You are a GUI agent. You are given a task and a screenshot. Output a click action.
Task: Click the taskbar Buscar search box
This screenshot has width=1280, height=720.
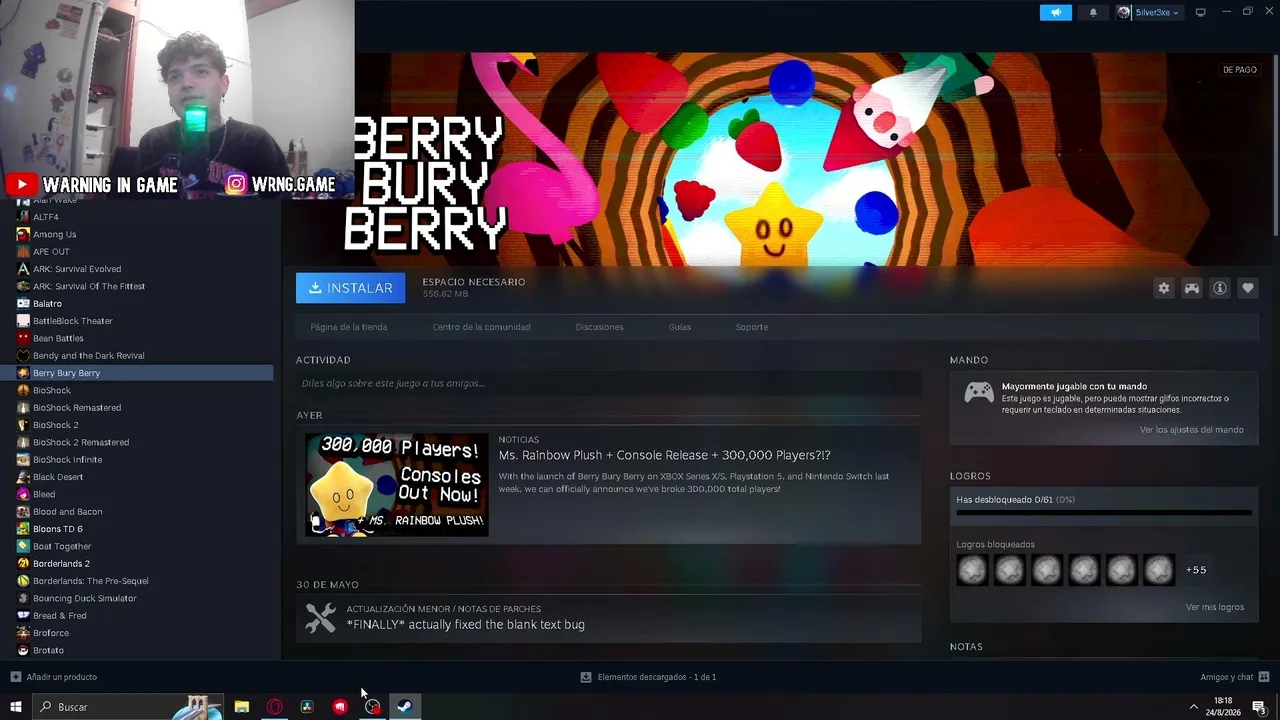[128, 707]
